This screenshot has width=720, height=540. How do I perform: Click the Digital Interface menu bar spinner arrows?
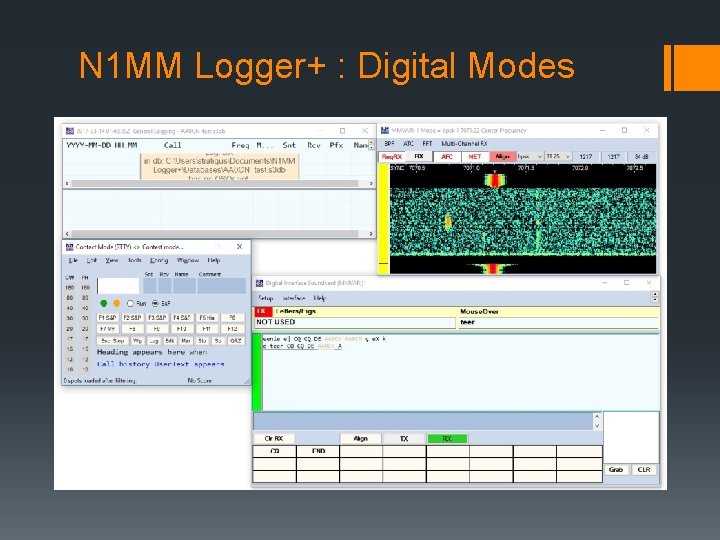click(x=655, y=297)
